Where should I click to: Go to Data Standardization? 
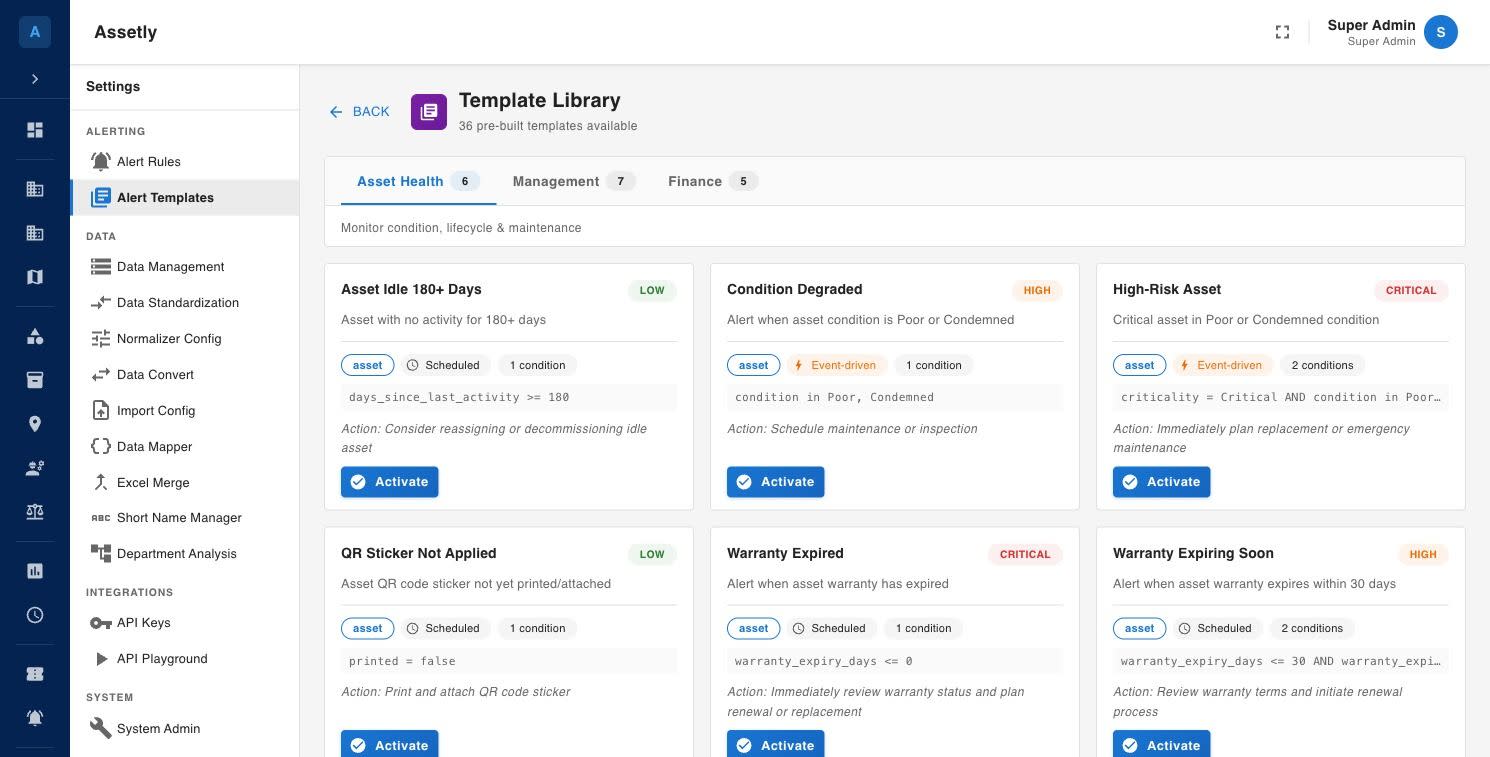click(x=185, y=303)
